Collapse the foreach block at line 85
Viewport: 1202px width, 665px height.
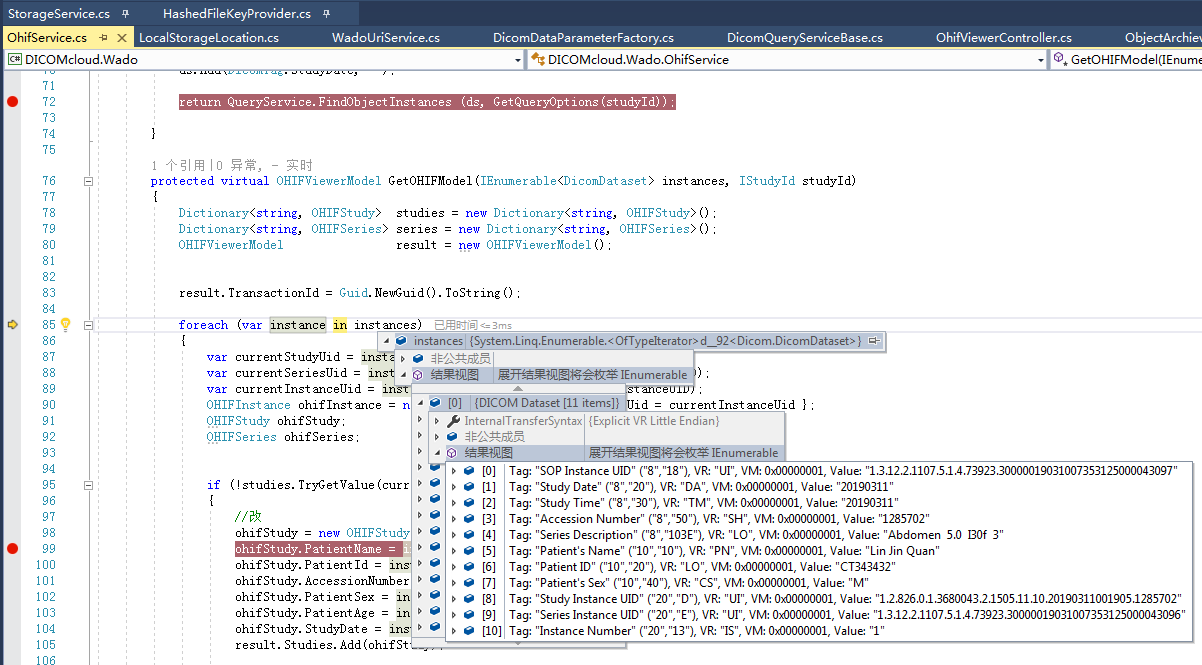(x=88, y=325)
